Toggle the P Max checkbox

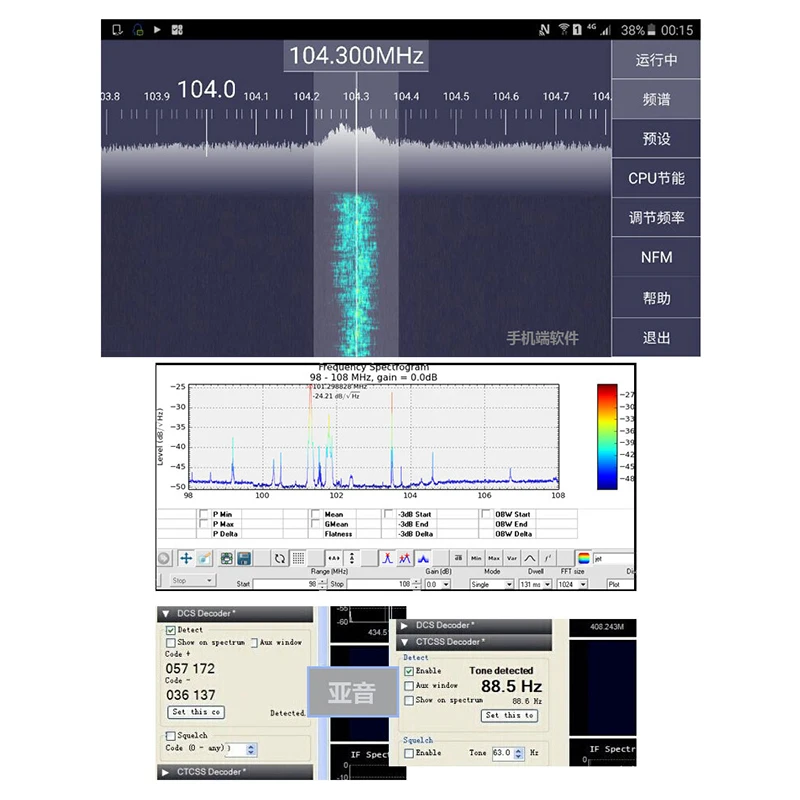click(x=204, y=523)
